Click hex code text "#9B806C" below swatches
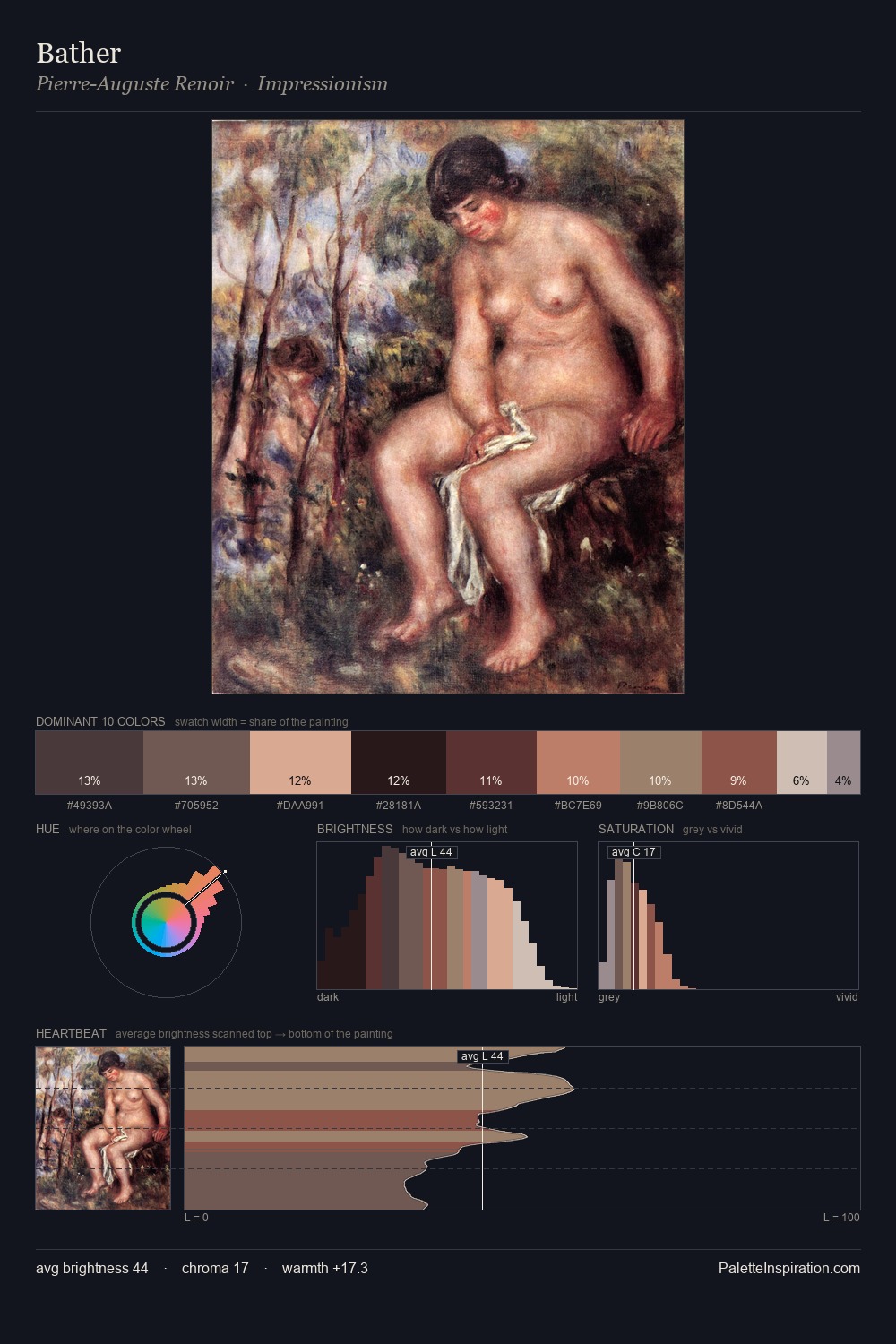The width and height of the screenshot is (896, 1344). pyautogui.click(x=660, y=806)
